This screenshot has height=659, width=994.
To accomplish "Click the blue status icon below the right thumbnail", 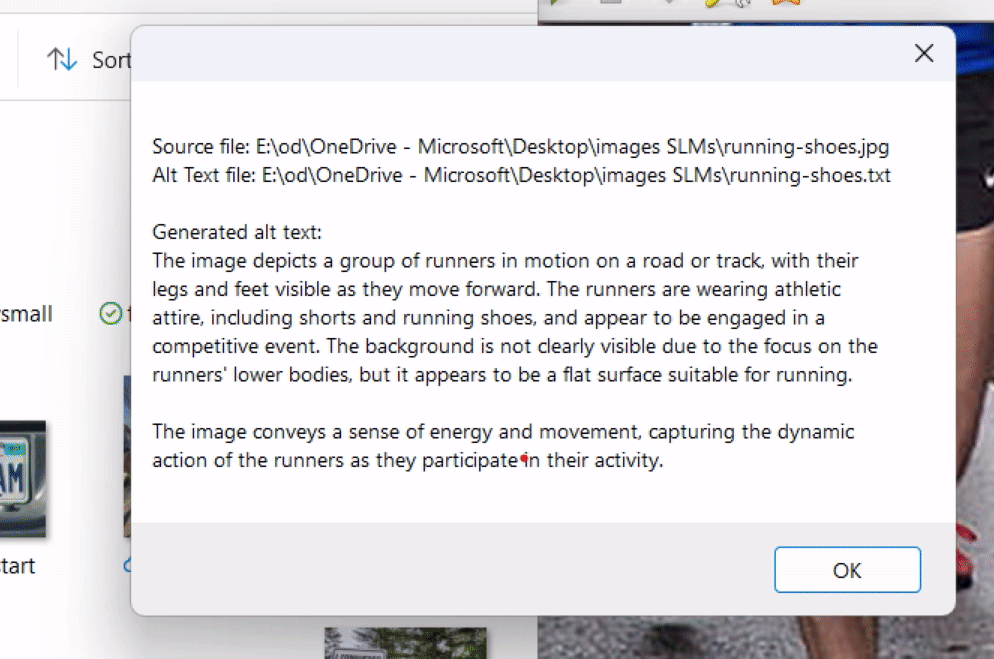I will point(126,566).
